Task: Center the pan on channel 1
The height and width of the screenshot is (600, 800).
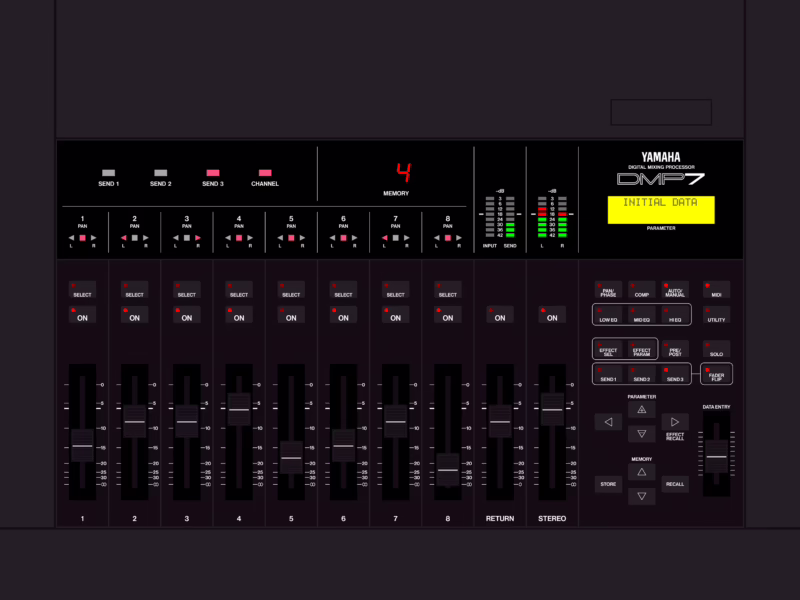Action: coord(82,238)
